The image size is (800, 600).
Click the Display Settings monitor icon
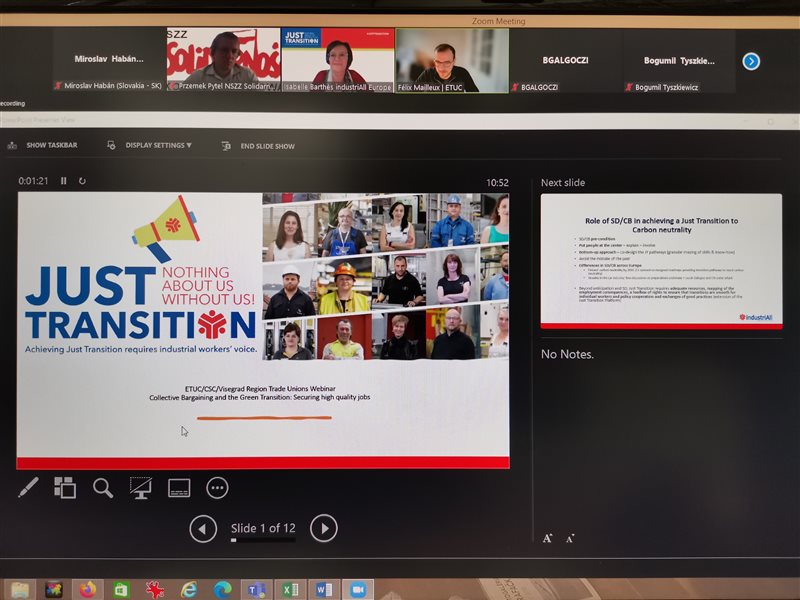point(111,145)
